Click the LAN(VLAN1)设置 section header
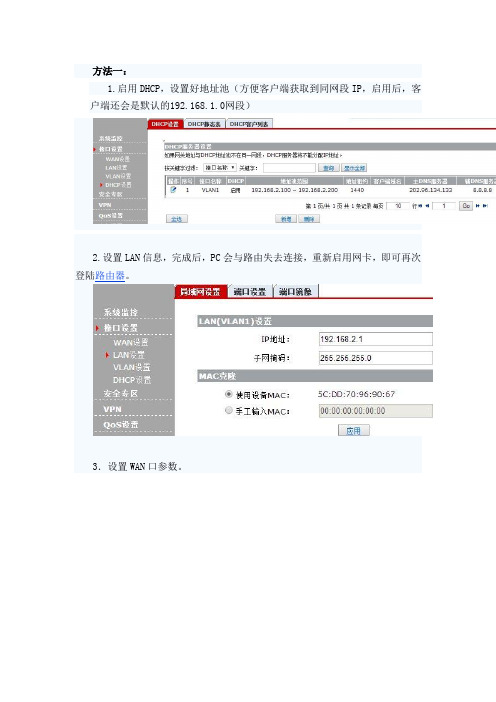 (315, 321)
